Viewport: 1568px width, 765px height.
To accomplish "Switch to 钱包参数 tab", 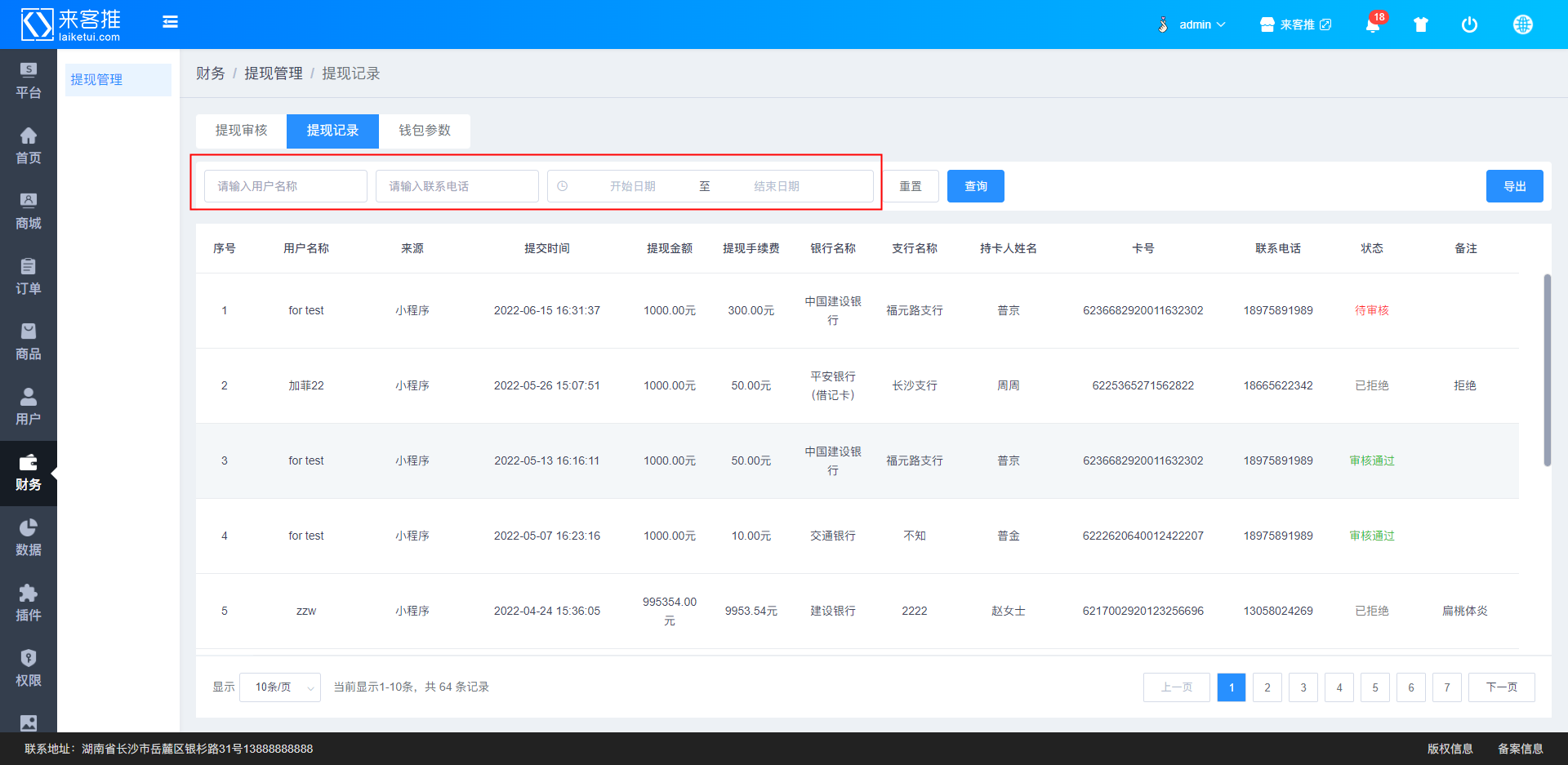I will [425, 131].
